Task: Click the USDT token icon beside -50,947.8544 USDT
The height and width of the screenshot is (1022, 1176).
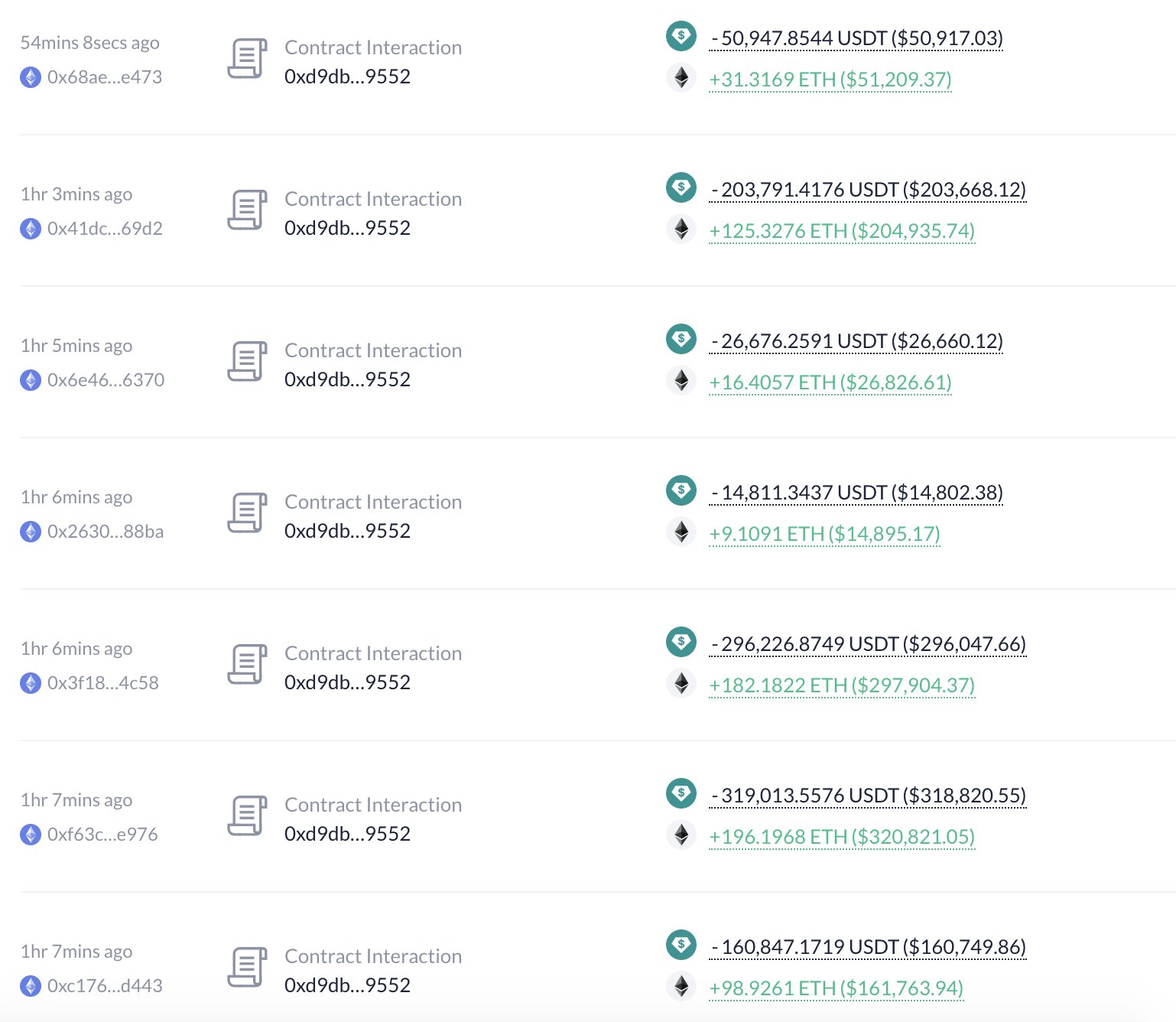Action: tap(681, 36)
